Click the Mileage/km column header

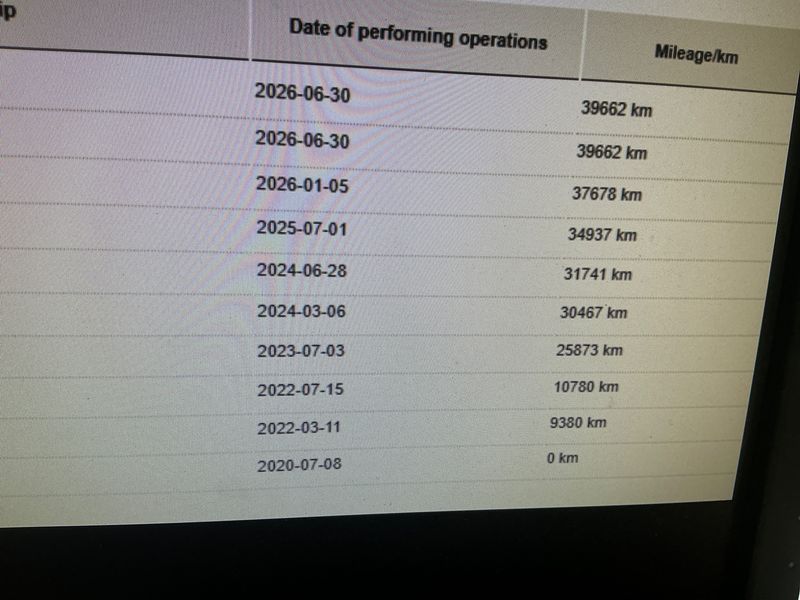point(696,54)
